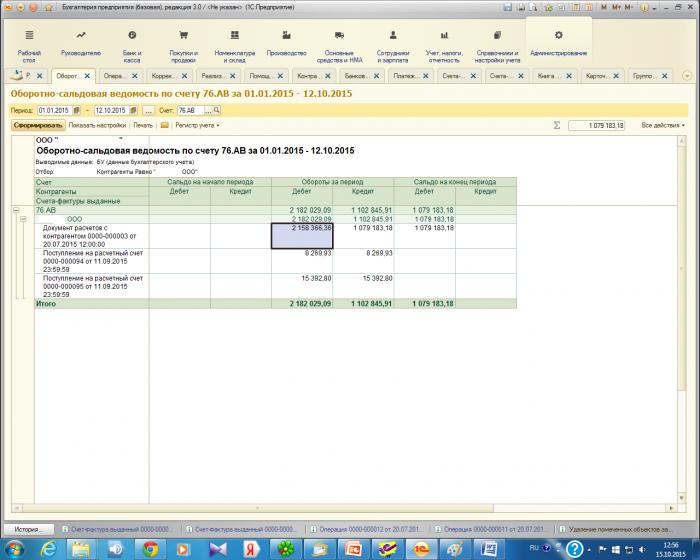The width and height of the screenshot is (700, 560).
Task: Click the envelope send icon beside Печать
Action: point(164,125)
